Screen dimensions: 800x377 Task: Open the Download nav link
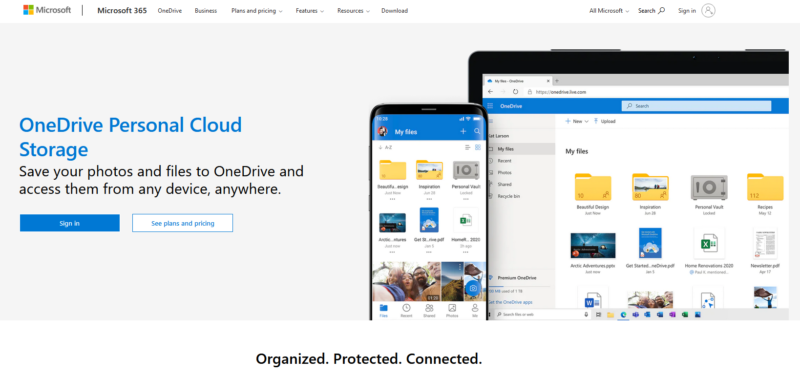coord(394,11)
